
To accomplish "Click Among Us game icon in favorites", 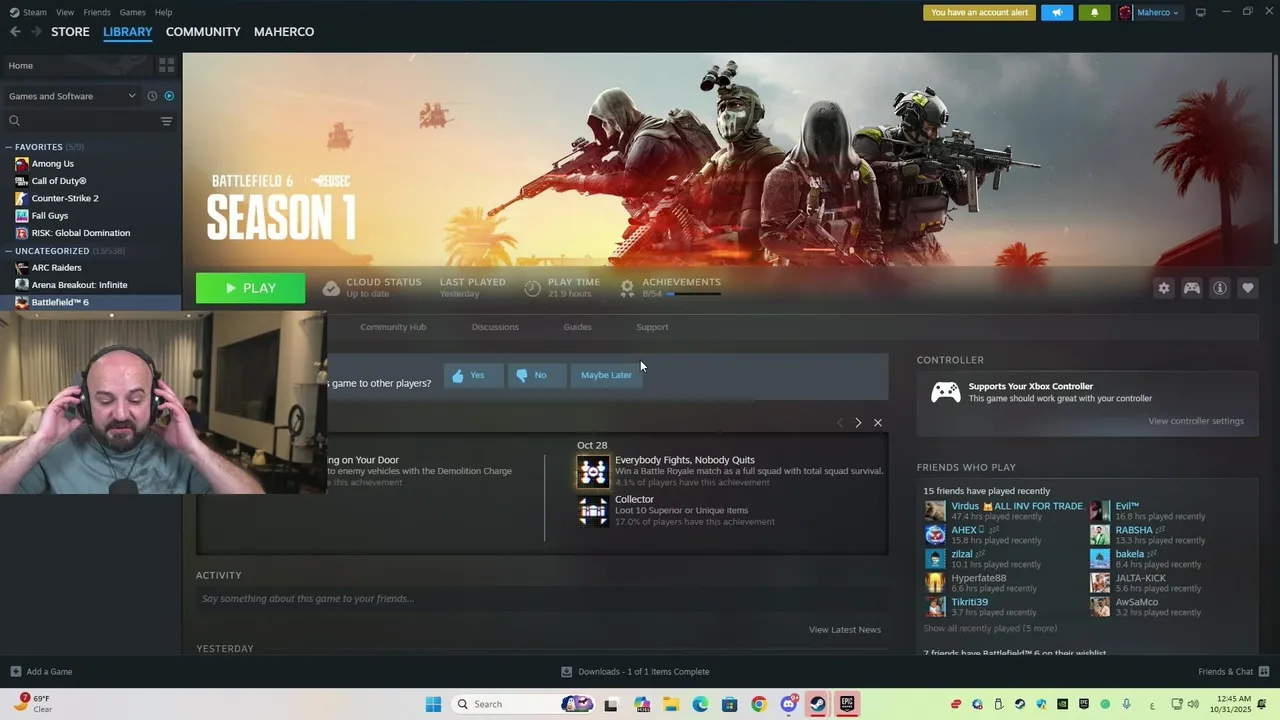I will click(22, 164).
